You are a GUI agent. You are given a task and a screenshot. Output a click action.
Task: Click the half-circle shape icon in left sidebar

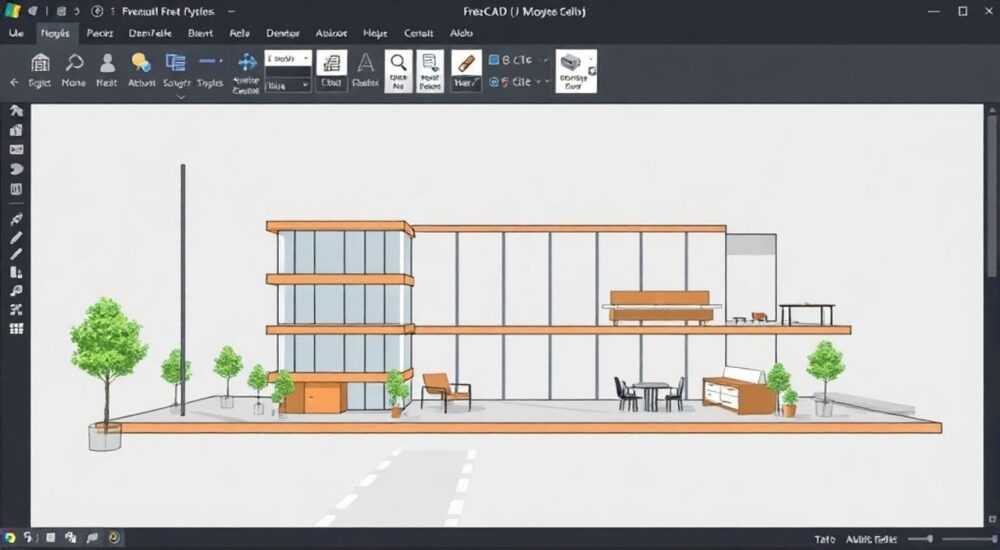click(16, 169)
